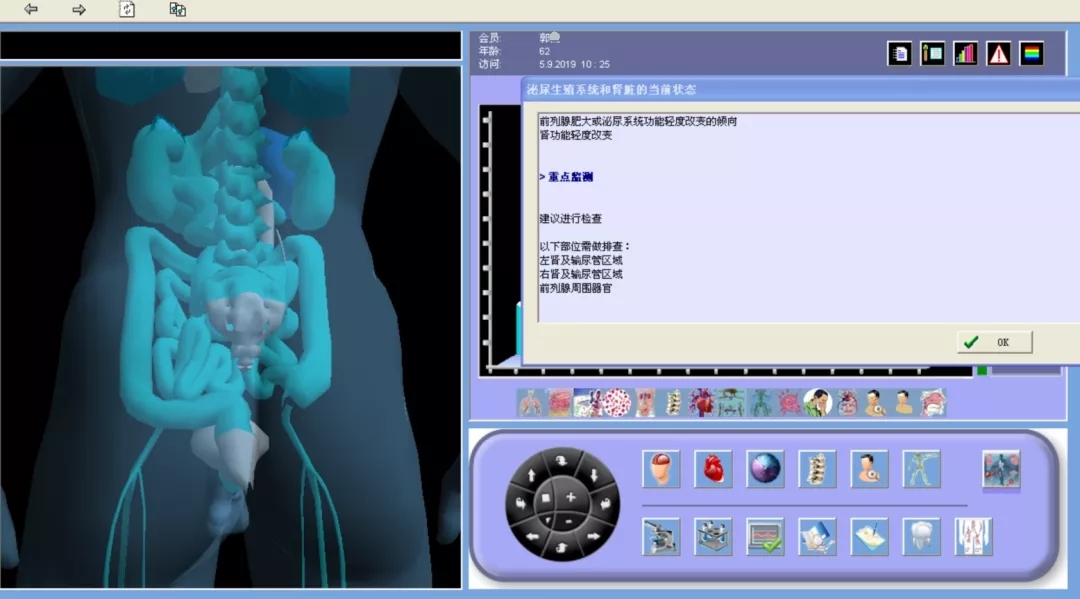Click the forward arrow in the top toolbar
Screen dimensions: 1080x599
pyautogui.click(x=79, y=10)
